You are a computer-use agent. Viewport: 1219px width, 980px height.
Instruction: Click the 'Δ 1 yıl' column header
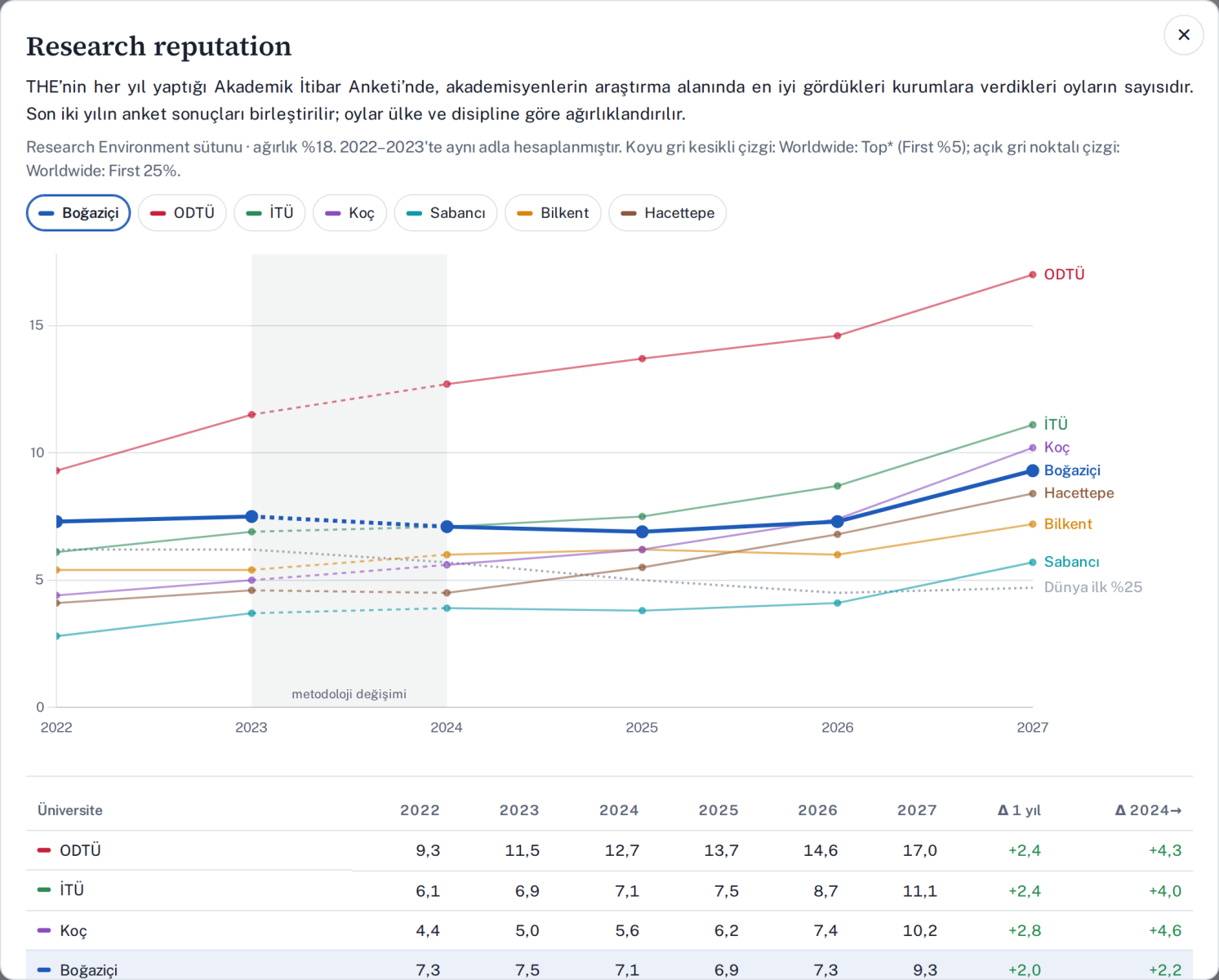(1020, 810)
